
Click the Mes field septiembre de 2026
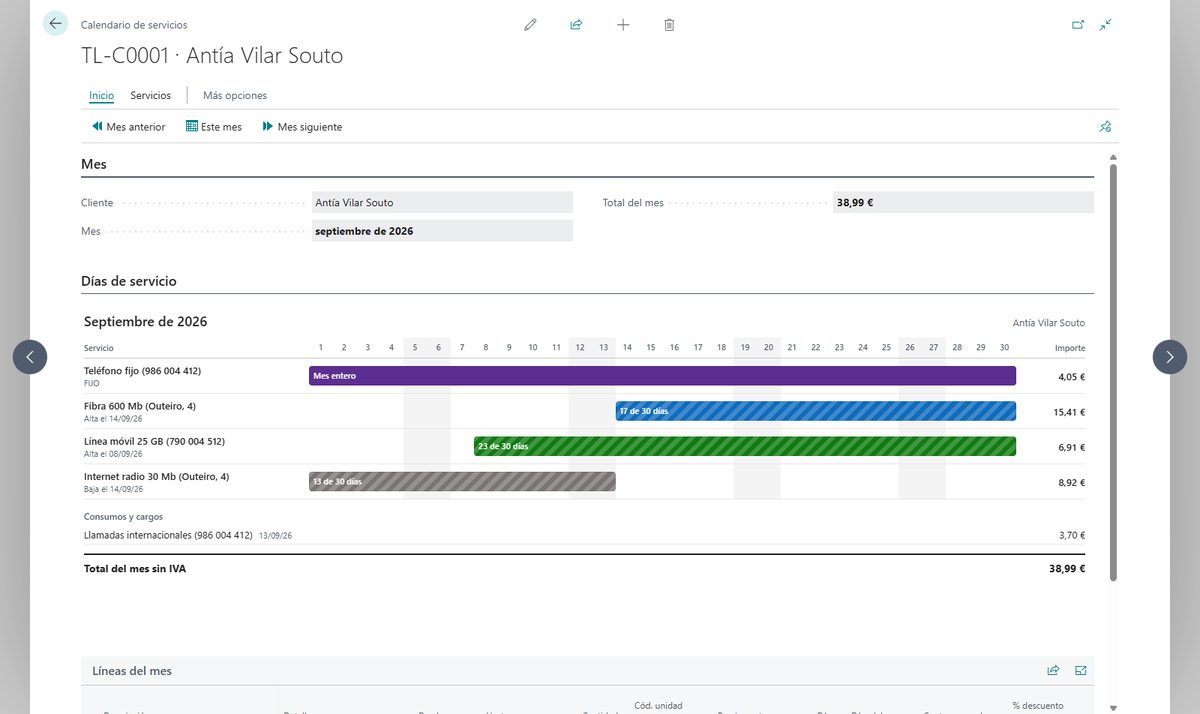pyautogui.click(x=442, y=231)
